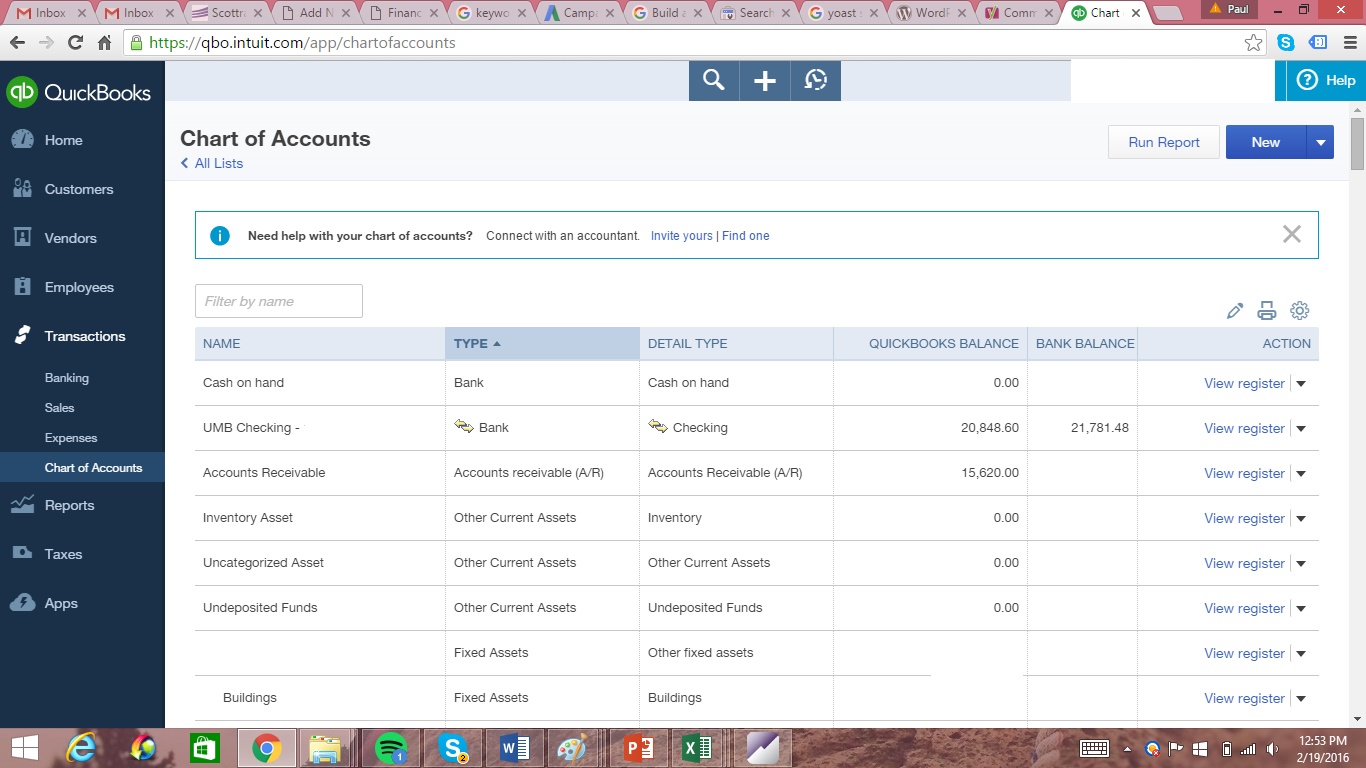The height and width of the screenshot is (768, 1366).
Task: Click the Apps icon in the sidebar
Action: tap(23, 603)
